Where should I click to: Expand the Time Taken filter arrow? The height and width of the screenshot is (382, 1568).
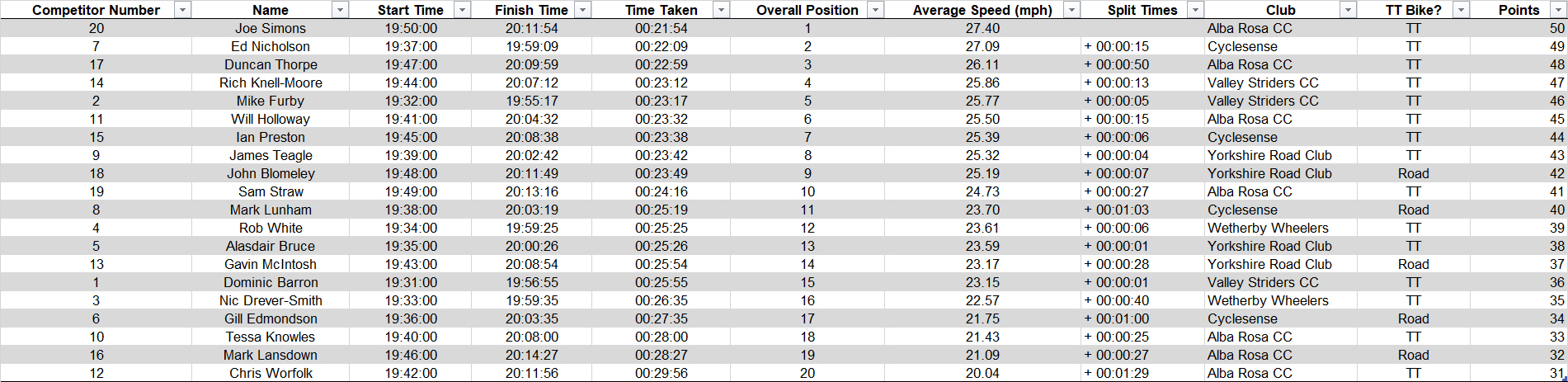722,10
